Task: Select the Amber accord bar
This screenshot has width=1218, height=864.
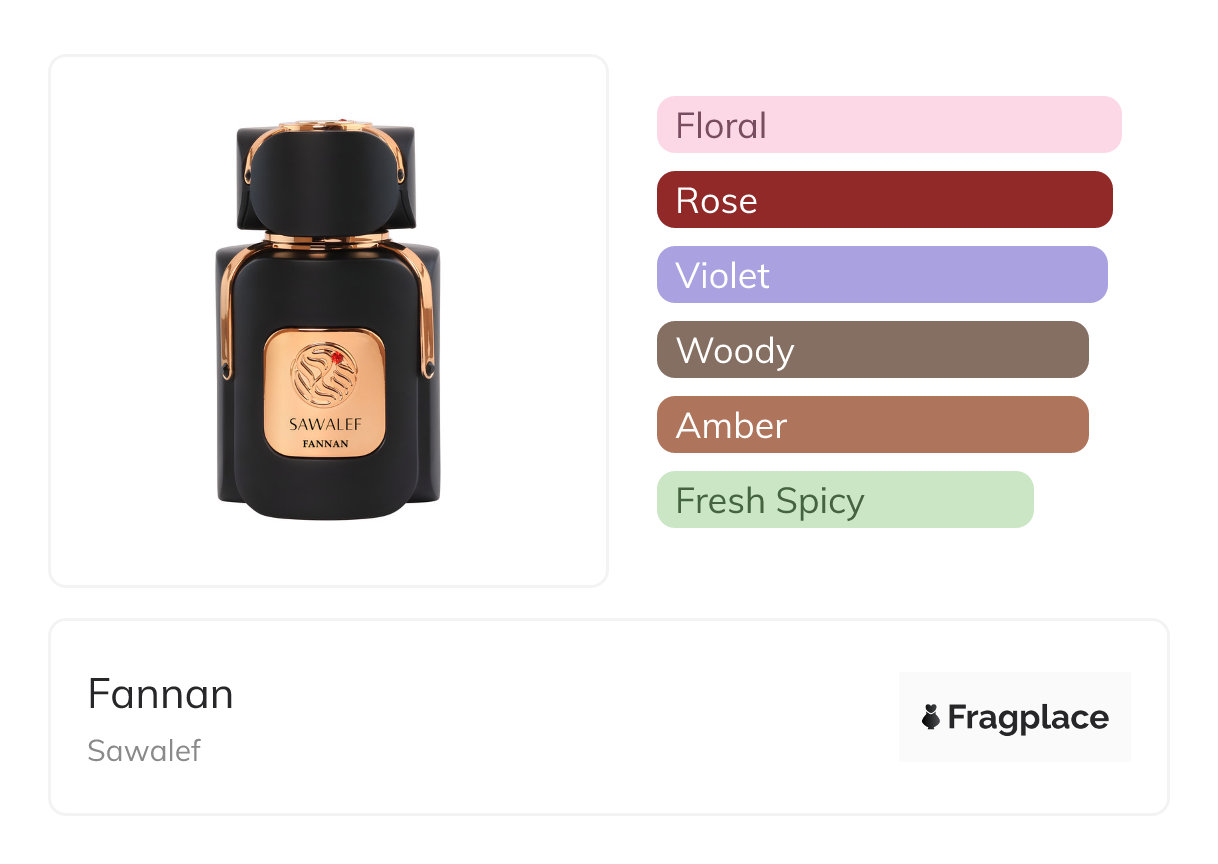Action: coord(872,425)
